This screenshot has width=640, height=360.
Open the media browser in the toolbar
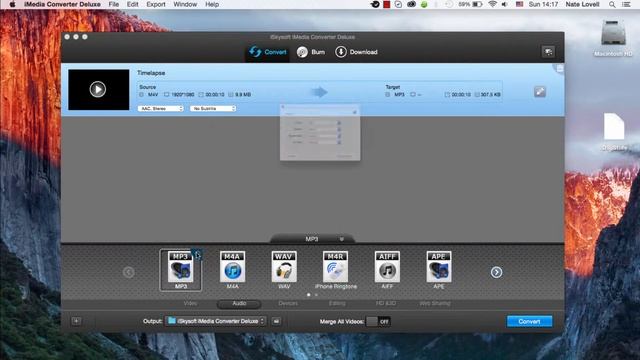pyautogui.click(x=548, y=52)
